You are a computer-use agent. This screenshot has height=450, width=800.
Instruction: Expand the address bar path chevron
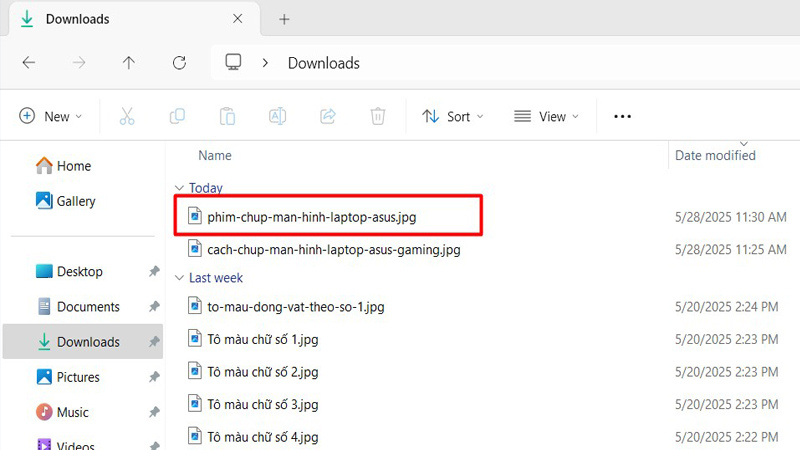pyautogui.click(x=265, y=63)
